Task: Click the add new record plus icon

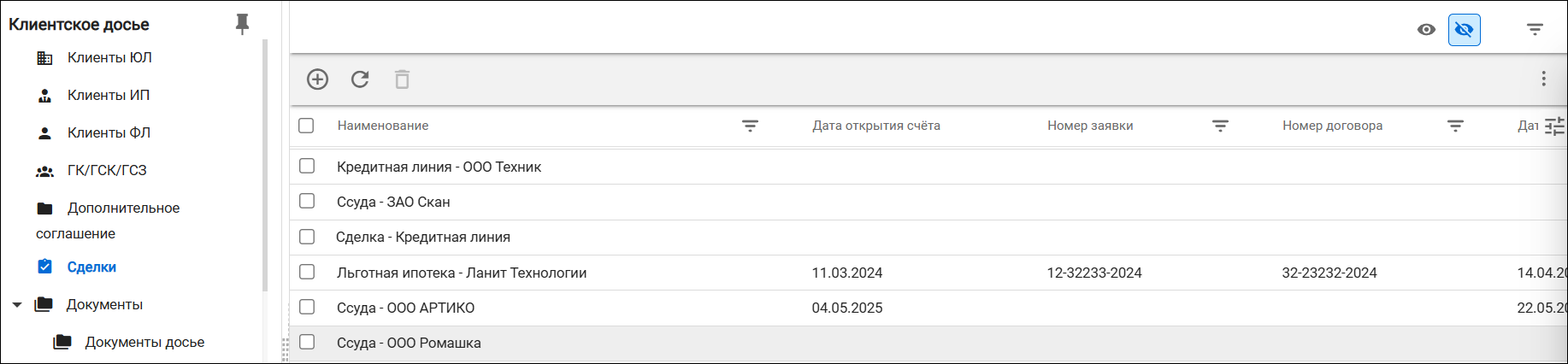Action: [x=317, y=79]
